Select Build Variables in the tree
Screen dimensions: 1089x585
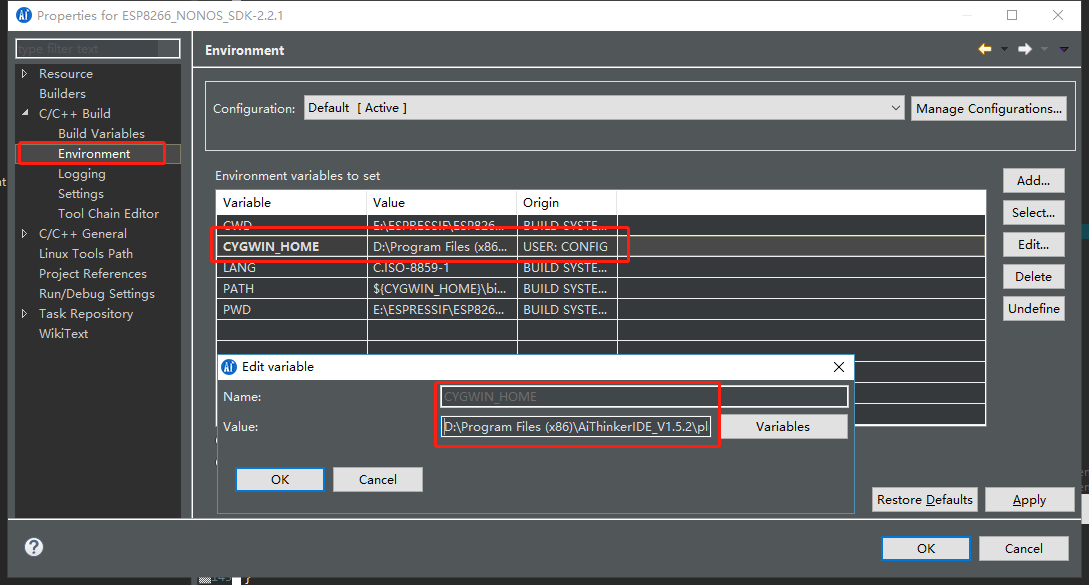[101, 133]
